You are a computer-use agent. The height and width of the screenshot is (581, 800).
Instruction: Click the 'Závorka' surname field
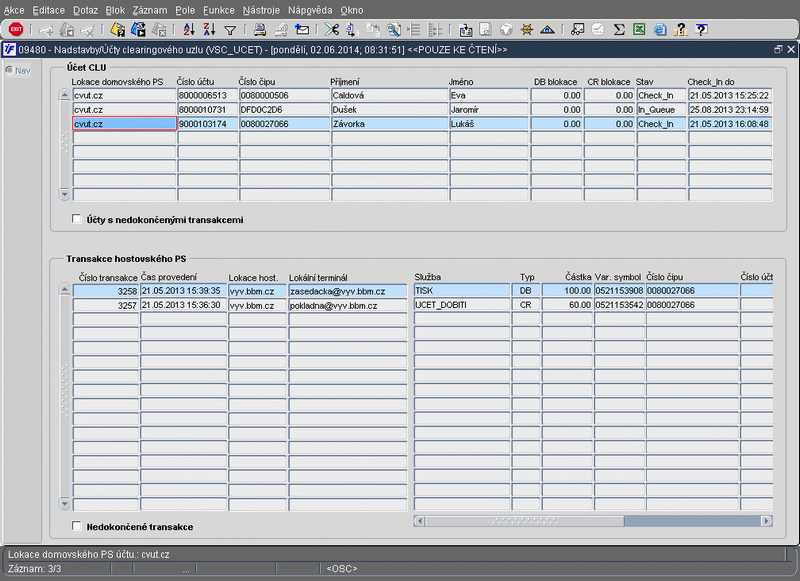[x=389, y=123]
